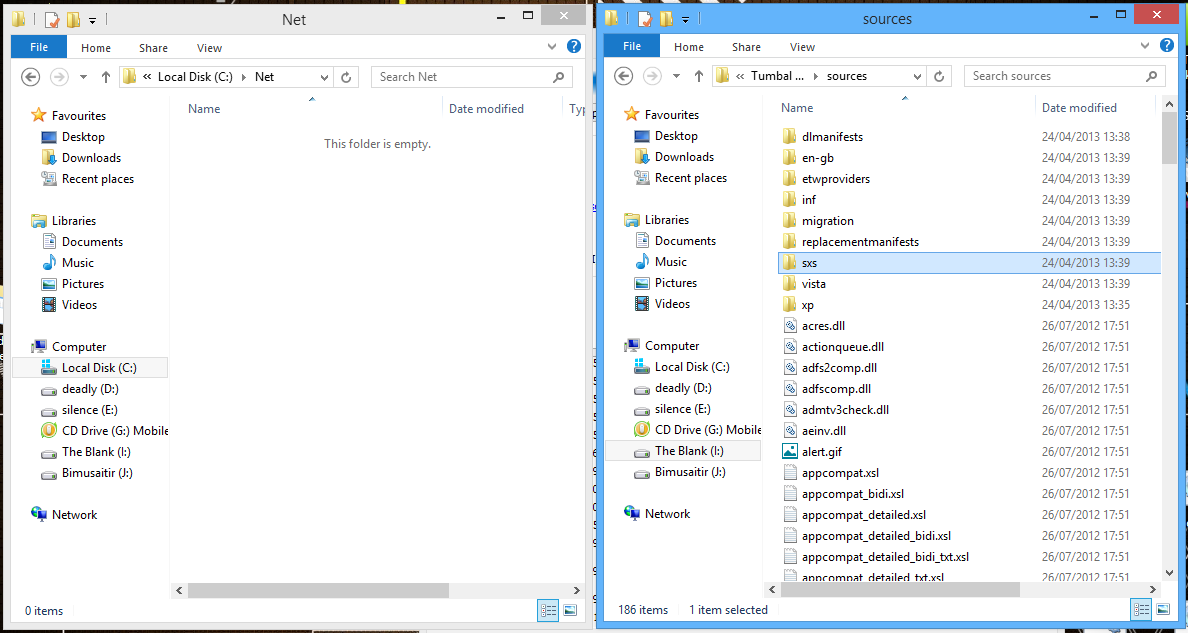Open Help in the Net window

click(x=573, y=46)
